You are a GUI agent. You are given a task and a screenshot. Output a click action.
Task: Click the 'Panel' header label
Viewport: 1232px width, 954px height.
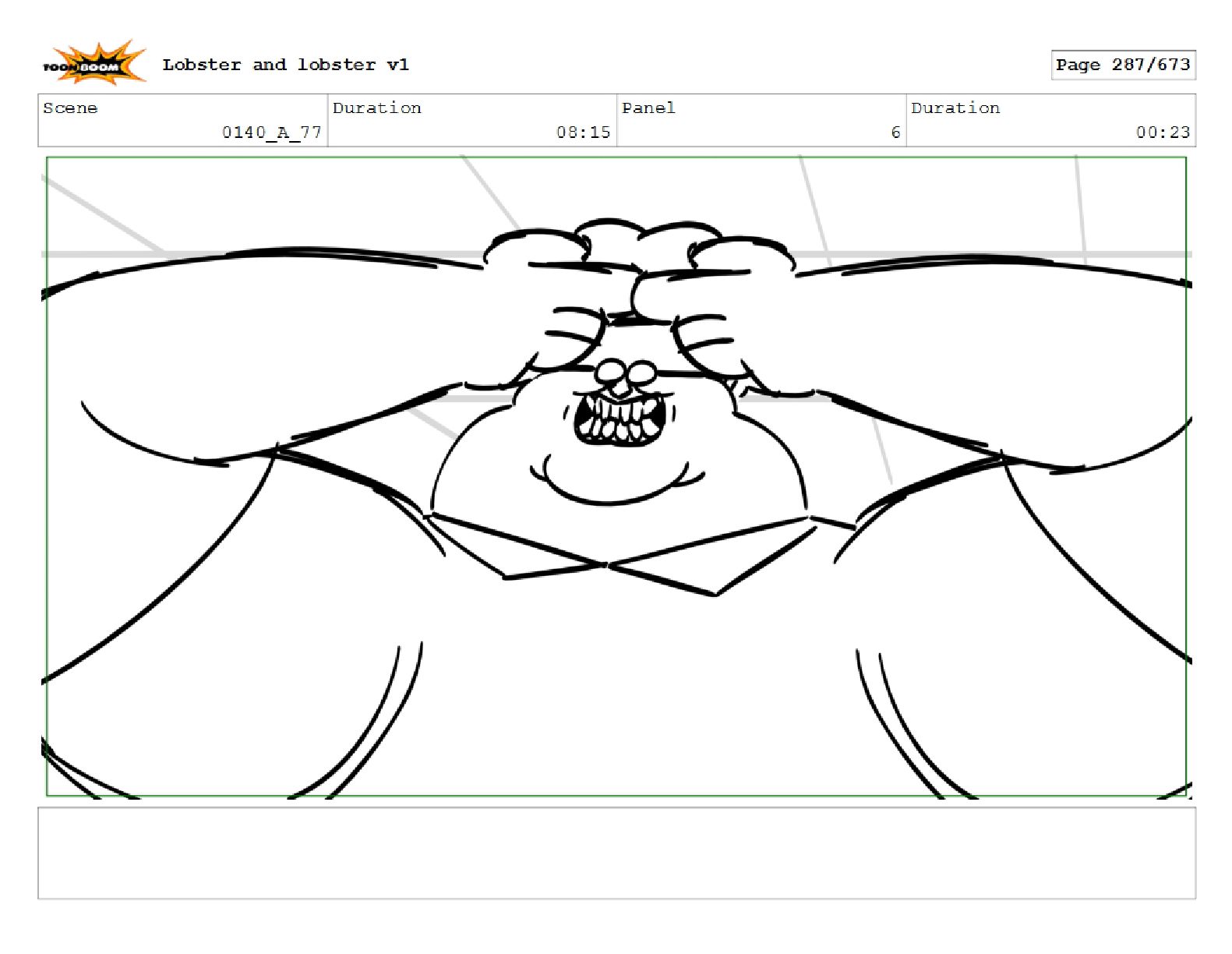click(648, 108)
